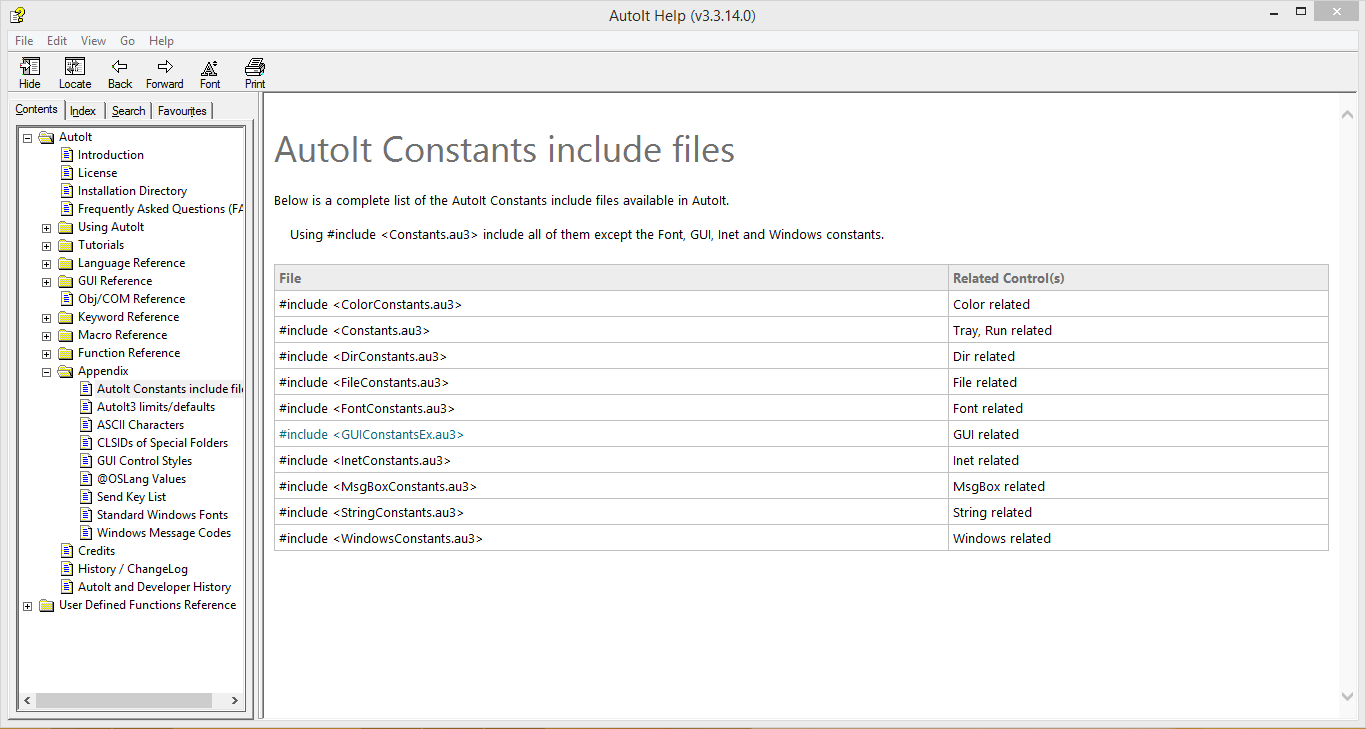Click the Credits page icon
Viewport: 1366px width, 729px height.
coord(67,551)
